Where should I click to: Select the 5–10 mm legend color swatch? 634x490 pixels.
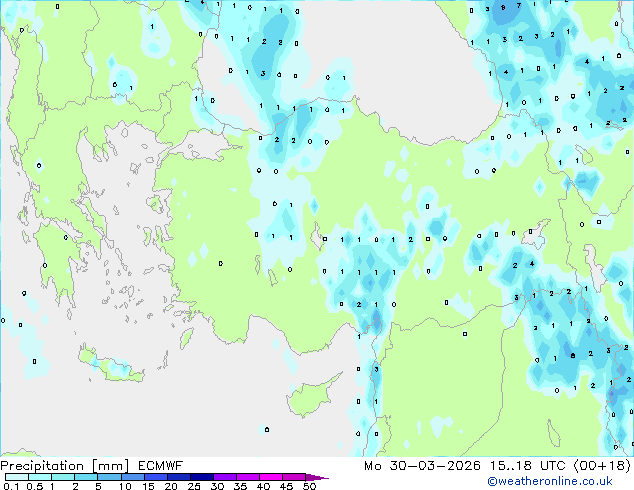point(109,477)
